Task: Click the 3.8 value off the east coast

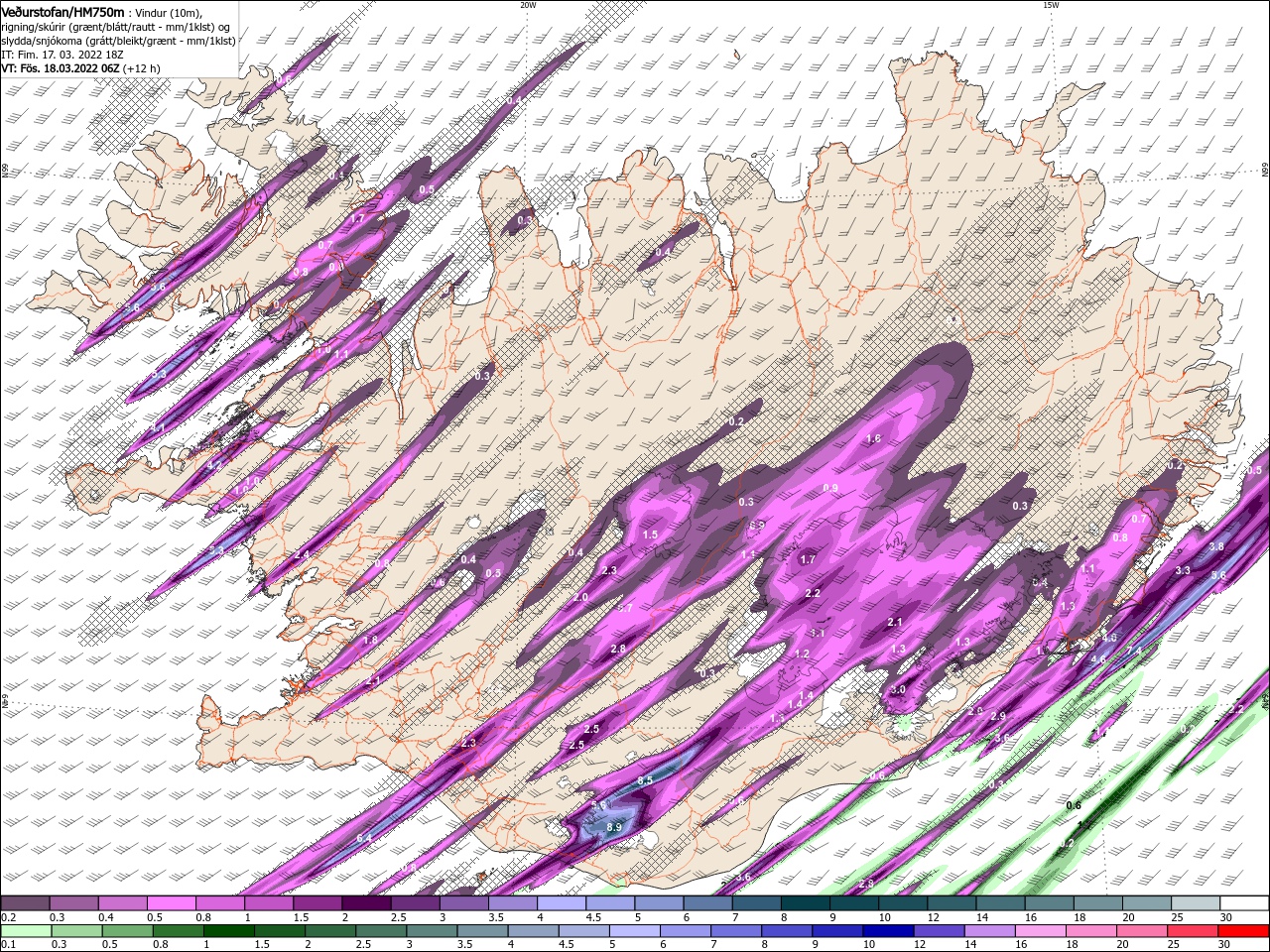Action: [x=1216, y=546]
